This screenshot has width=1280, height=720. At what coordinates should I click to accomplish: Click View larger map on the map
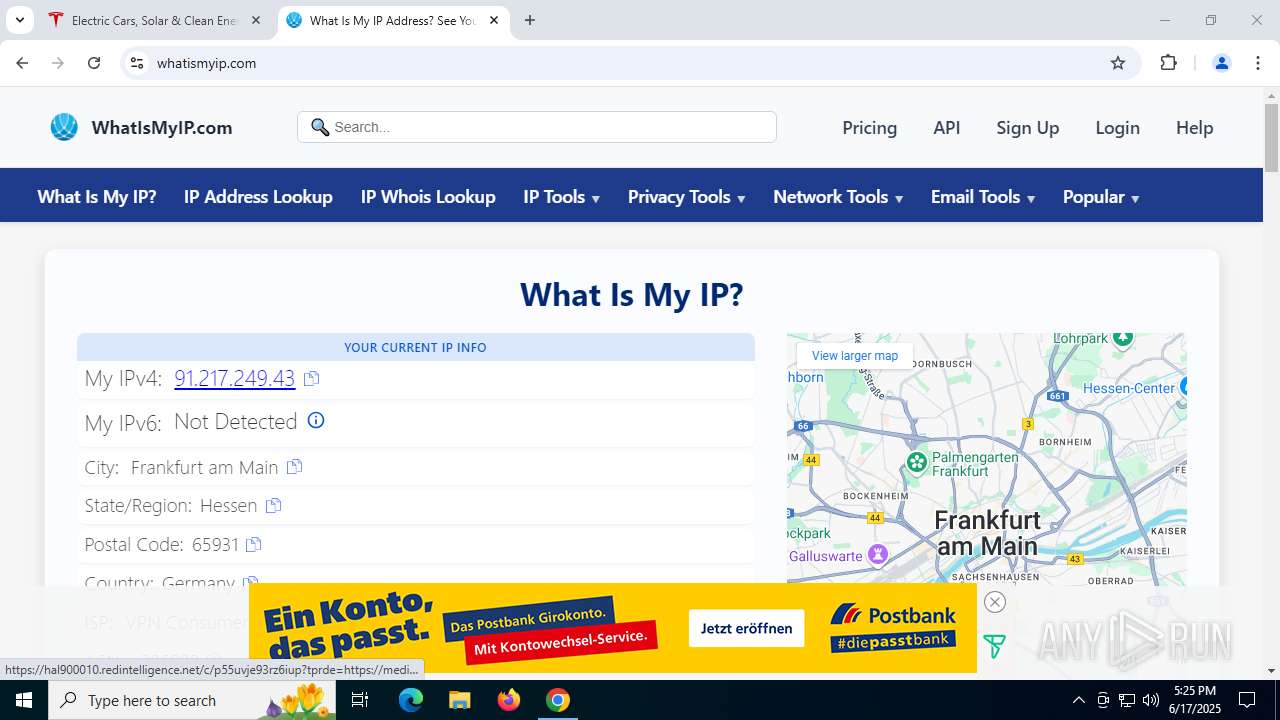855,356
